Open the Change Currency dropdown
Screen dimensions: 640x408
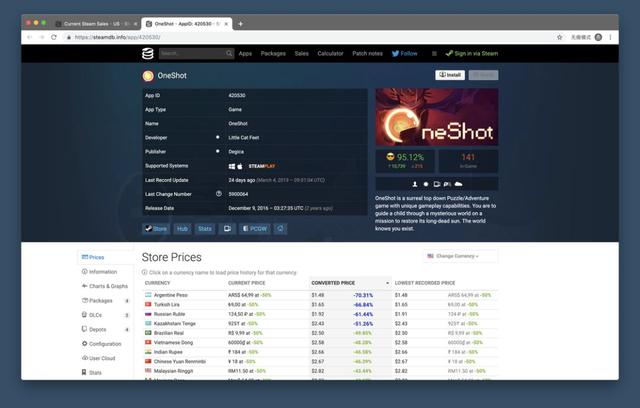[x=461, y=256]
